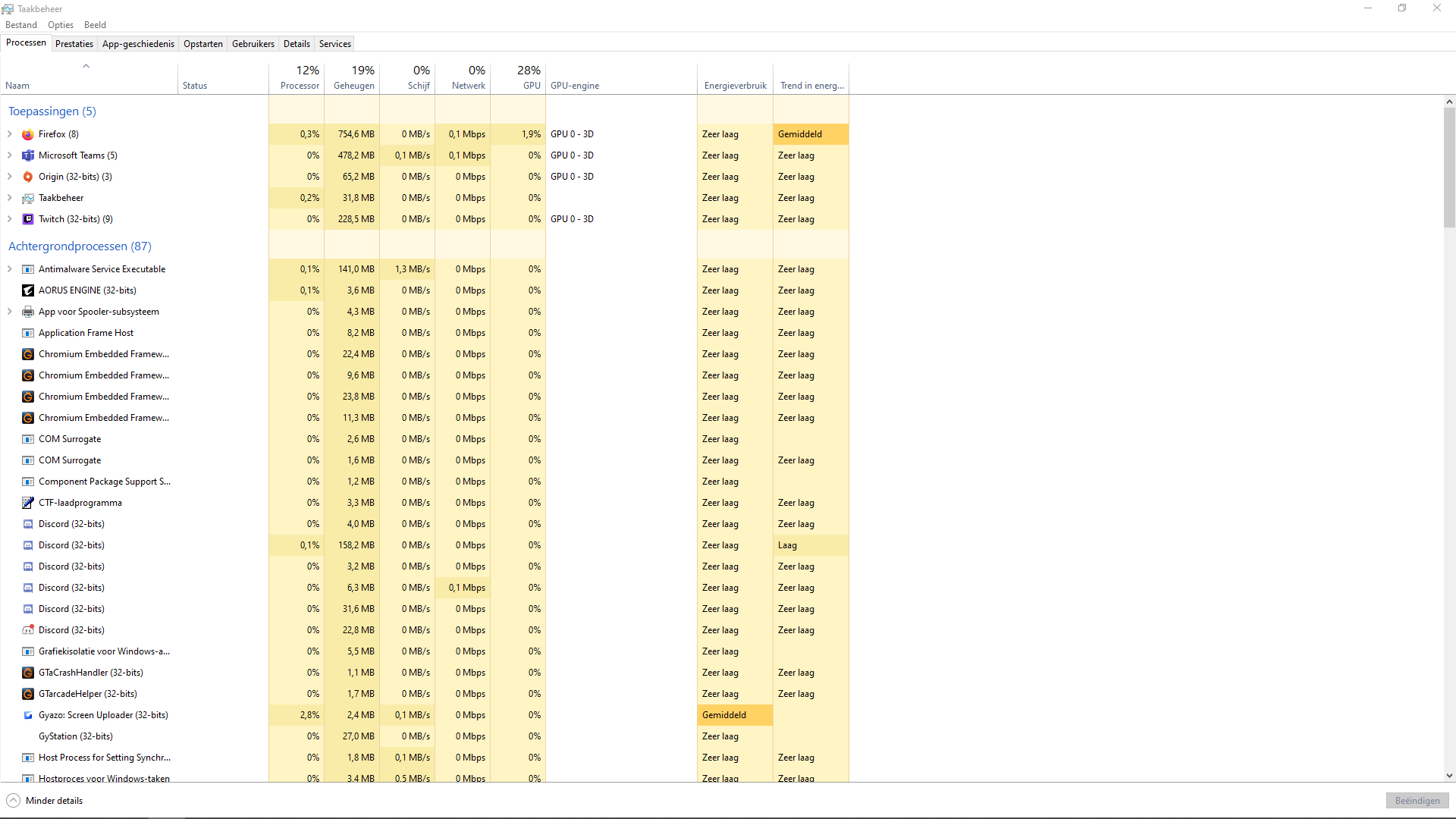The width and height of the screenshot is (1456, 819).
Task: Expand the Twitch (32-bits) process group
Action: [x=10, y=219]
